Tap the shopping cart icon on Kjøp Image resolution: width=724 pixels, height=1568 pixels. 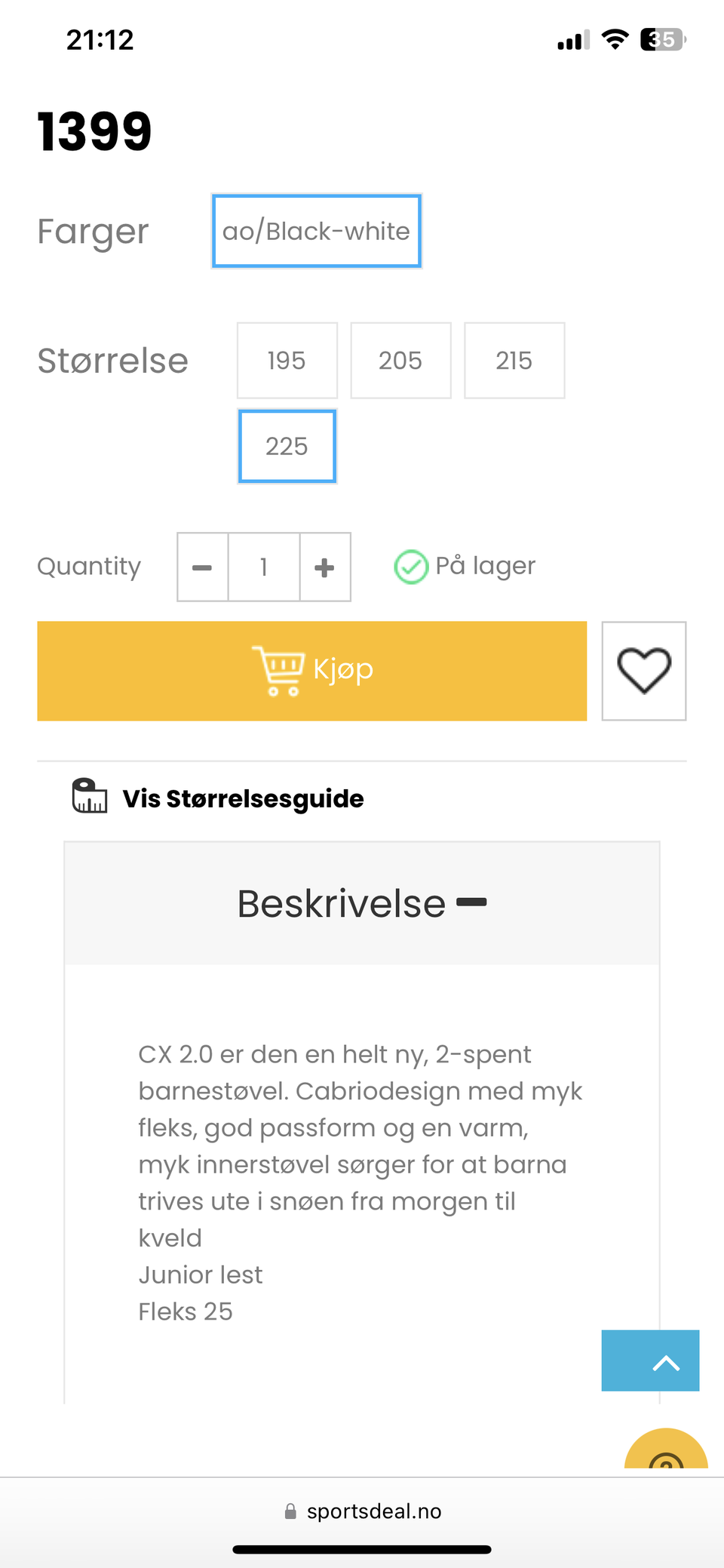click(x=278, y=670)
